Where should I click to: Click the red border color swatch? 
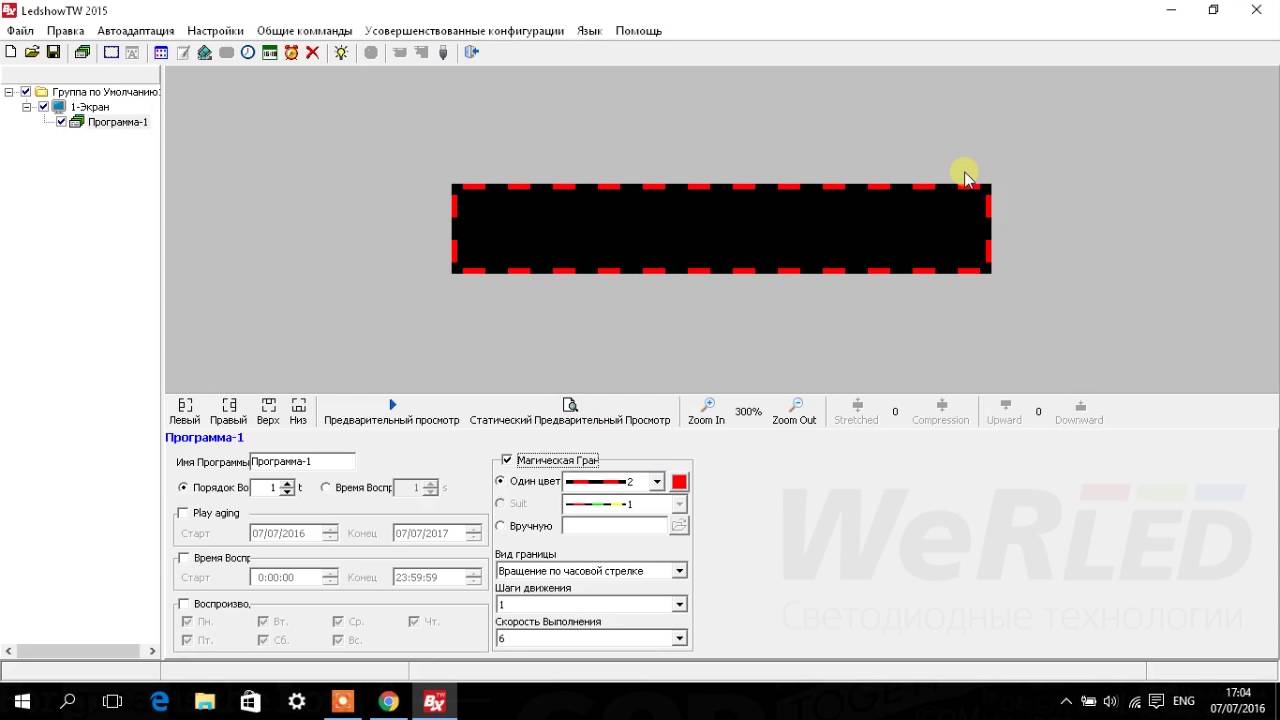[679, 482]
